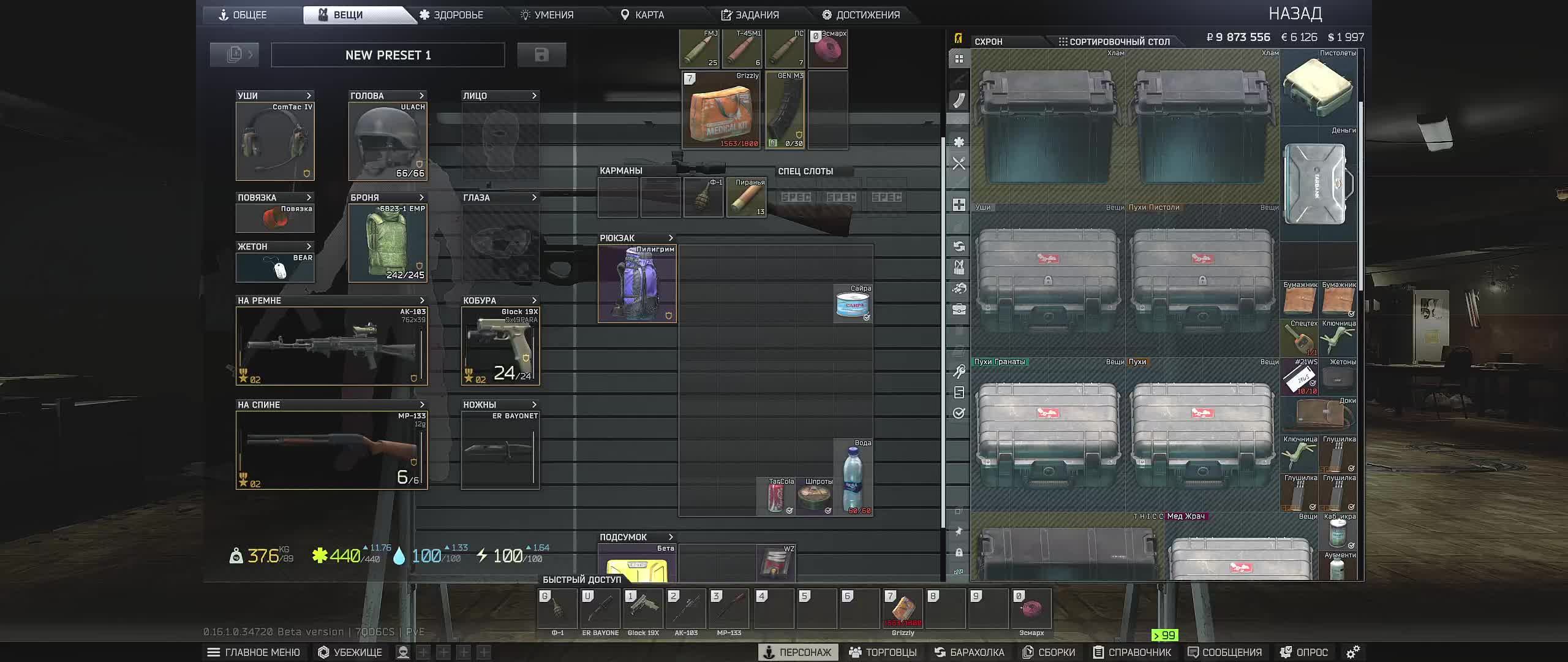Click the СОРТИРОВОЧНЫЙ СТОЛ button

click(x=1115, y=42)
